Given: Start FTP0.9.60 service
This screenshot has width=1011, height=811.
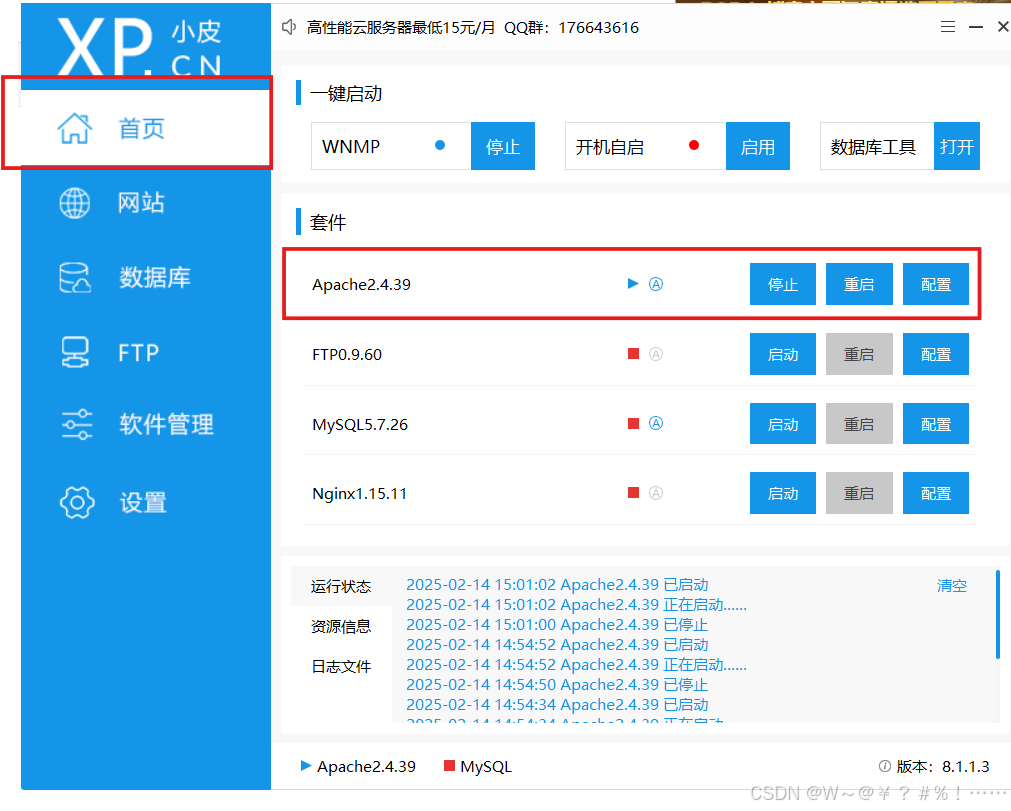Looking at the screenshot, I should [x=783, y=354].
